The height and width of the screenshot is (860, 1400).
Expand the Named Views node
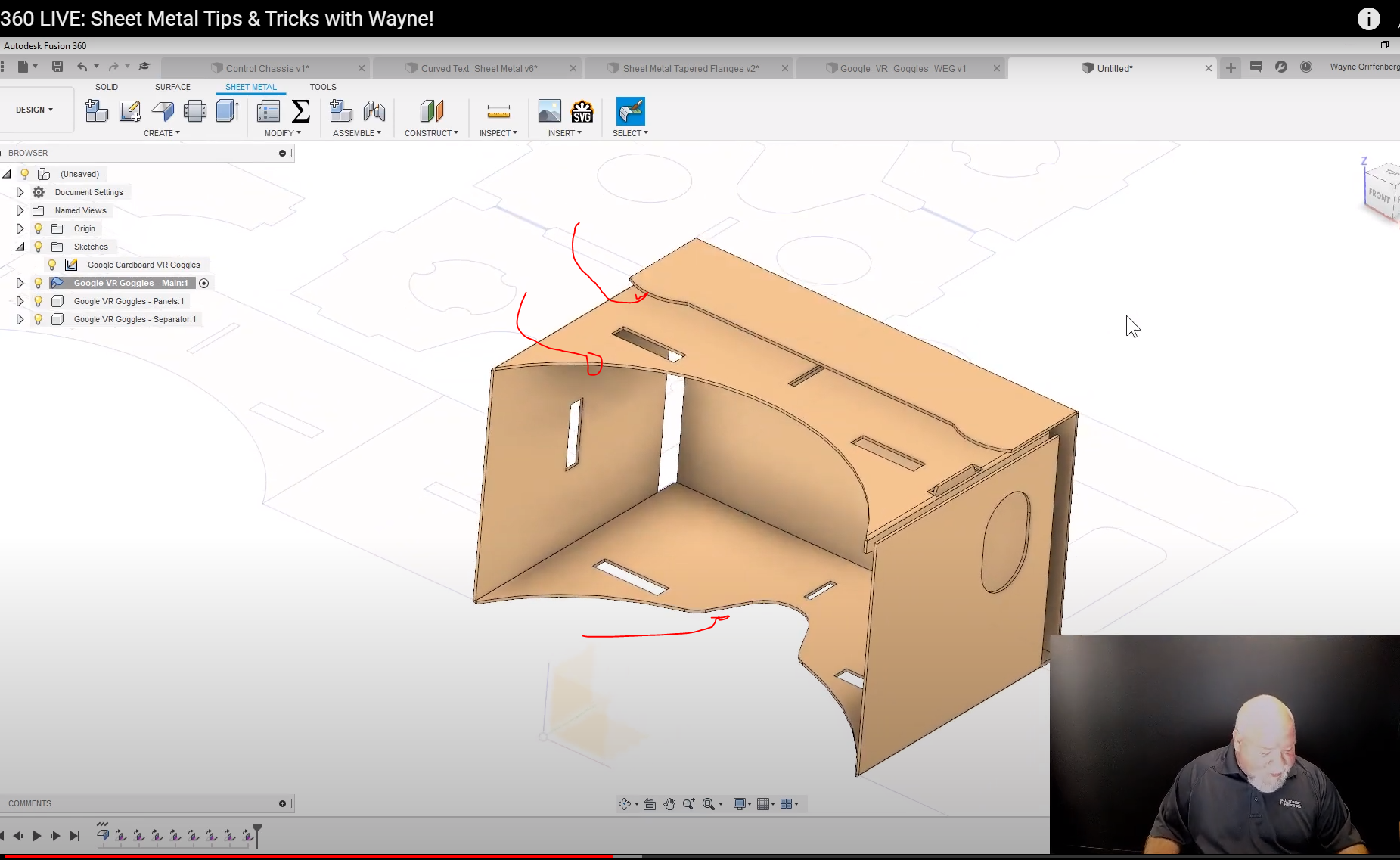20,210
